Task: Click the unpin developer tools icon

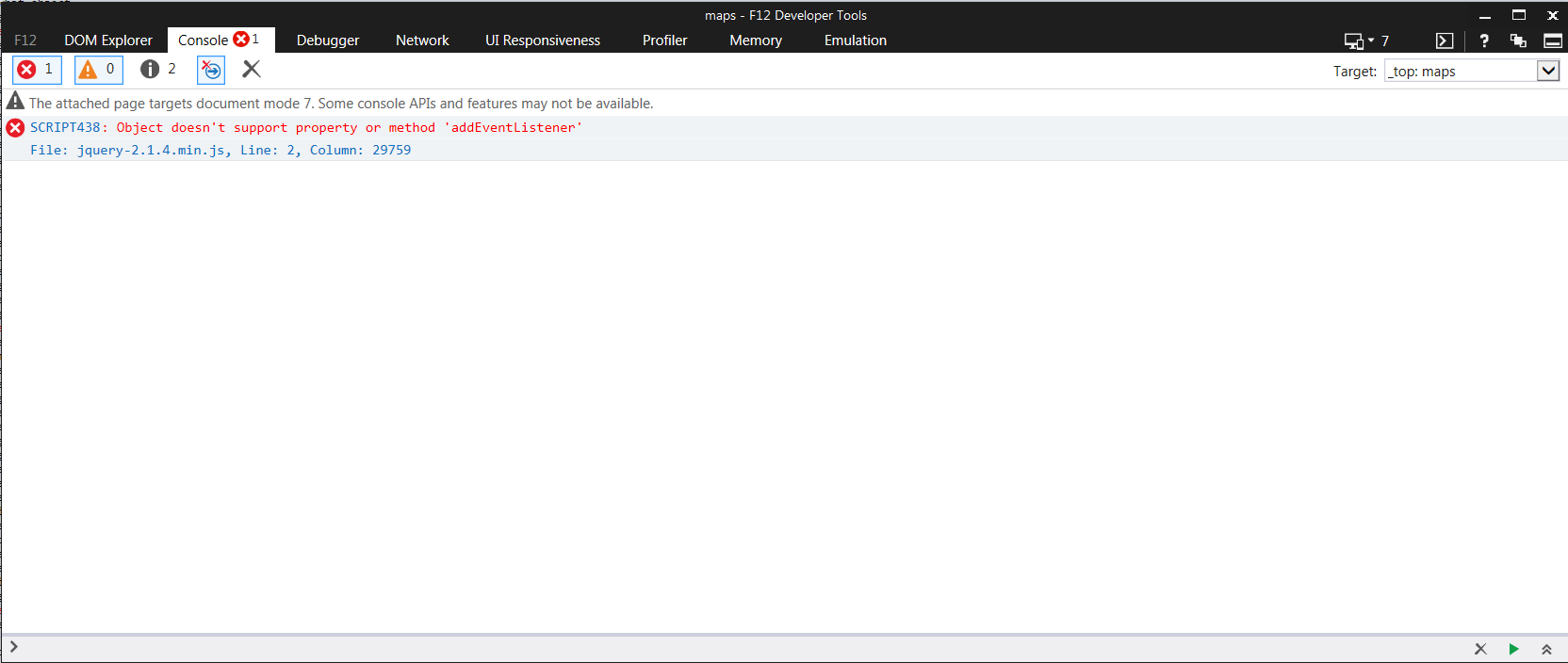Action: [1518, 40]
